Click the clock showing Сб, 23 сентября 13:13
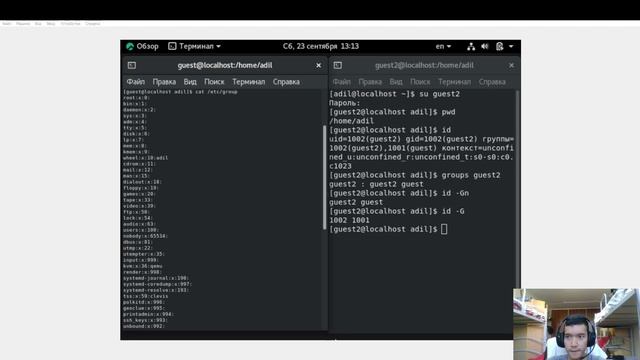 tap(321, 47)
